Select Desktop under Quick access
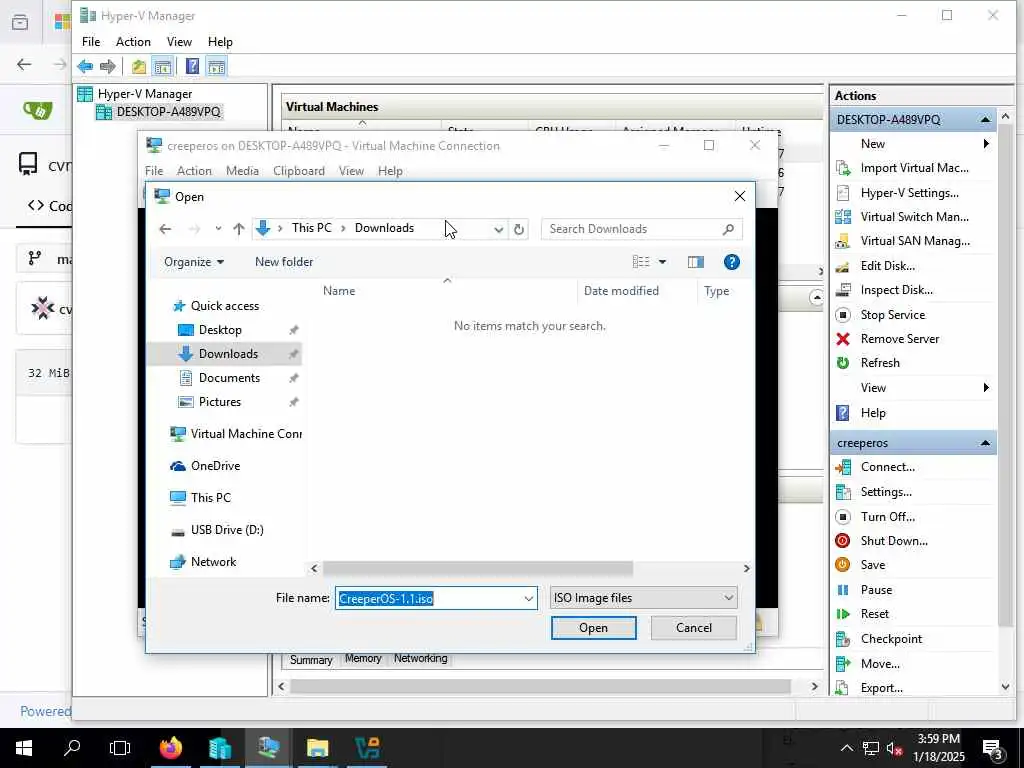Image resolution: width=1024 pixels, height=768 pixels. point(220,330)
